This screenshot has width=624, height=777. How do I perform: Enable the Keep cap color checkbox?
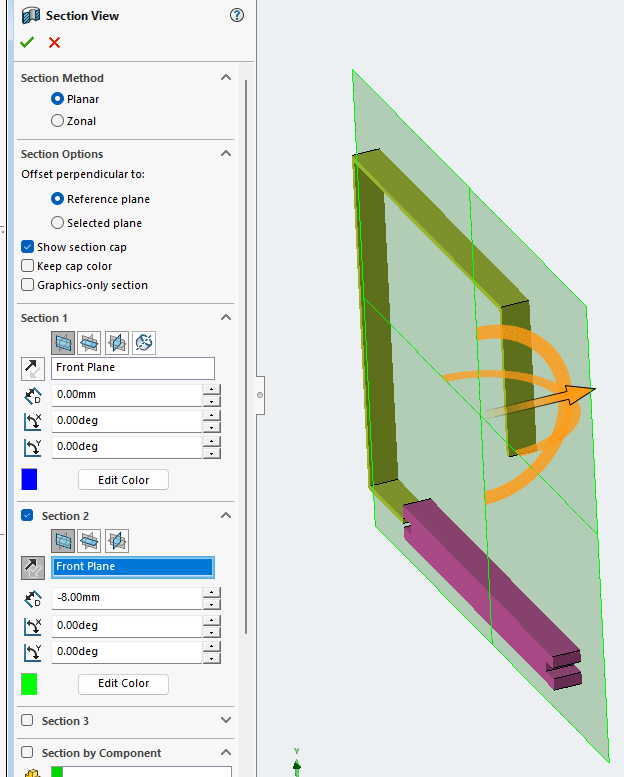pyautogui.click(x=28, y=266)
